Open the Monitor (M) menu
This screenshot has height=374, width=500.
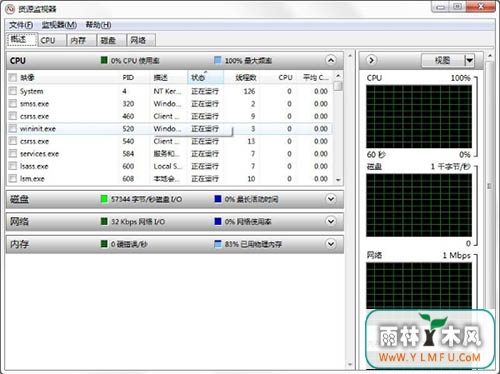point(59,25)
